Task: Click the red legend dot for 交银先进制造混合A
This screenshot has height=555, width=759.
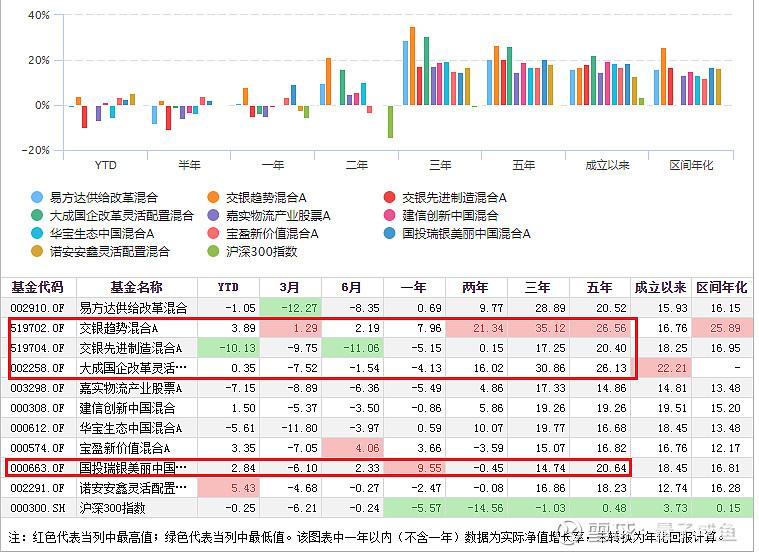Action: [389, 197]
